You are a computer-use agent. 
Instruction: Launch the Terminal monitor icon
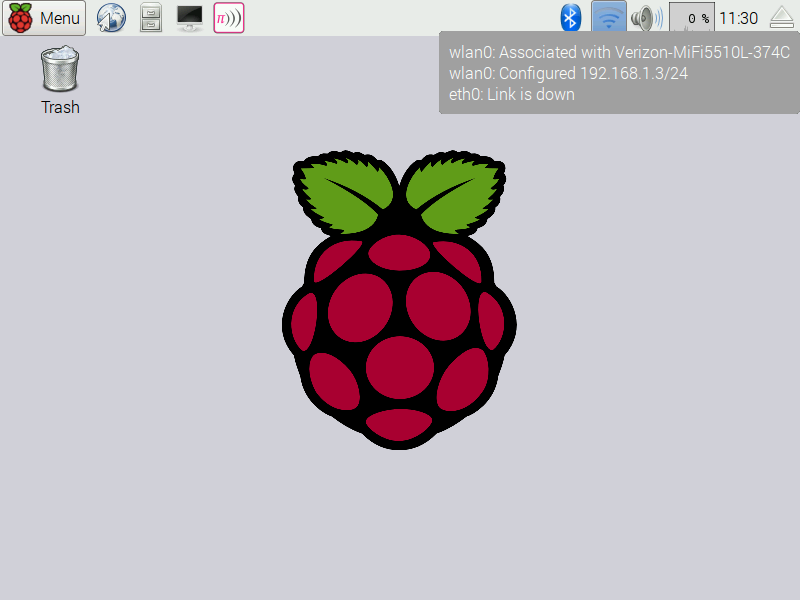[190, 18]
